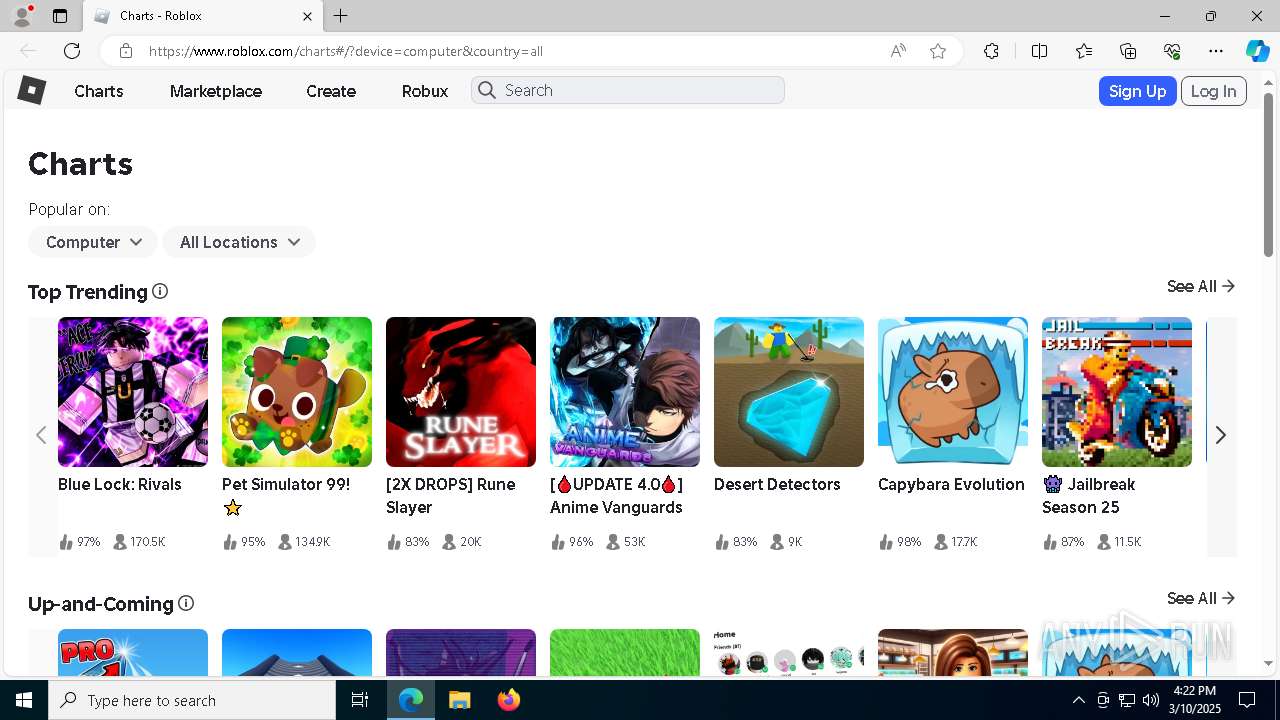This screenshot has width=1280, height=720.
Task: Open the Tab actions menu icon
Action: (x=60, y=16)
